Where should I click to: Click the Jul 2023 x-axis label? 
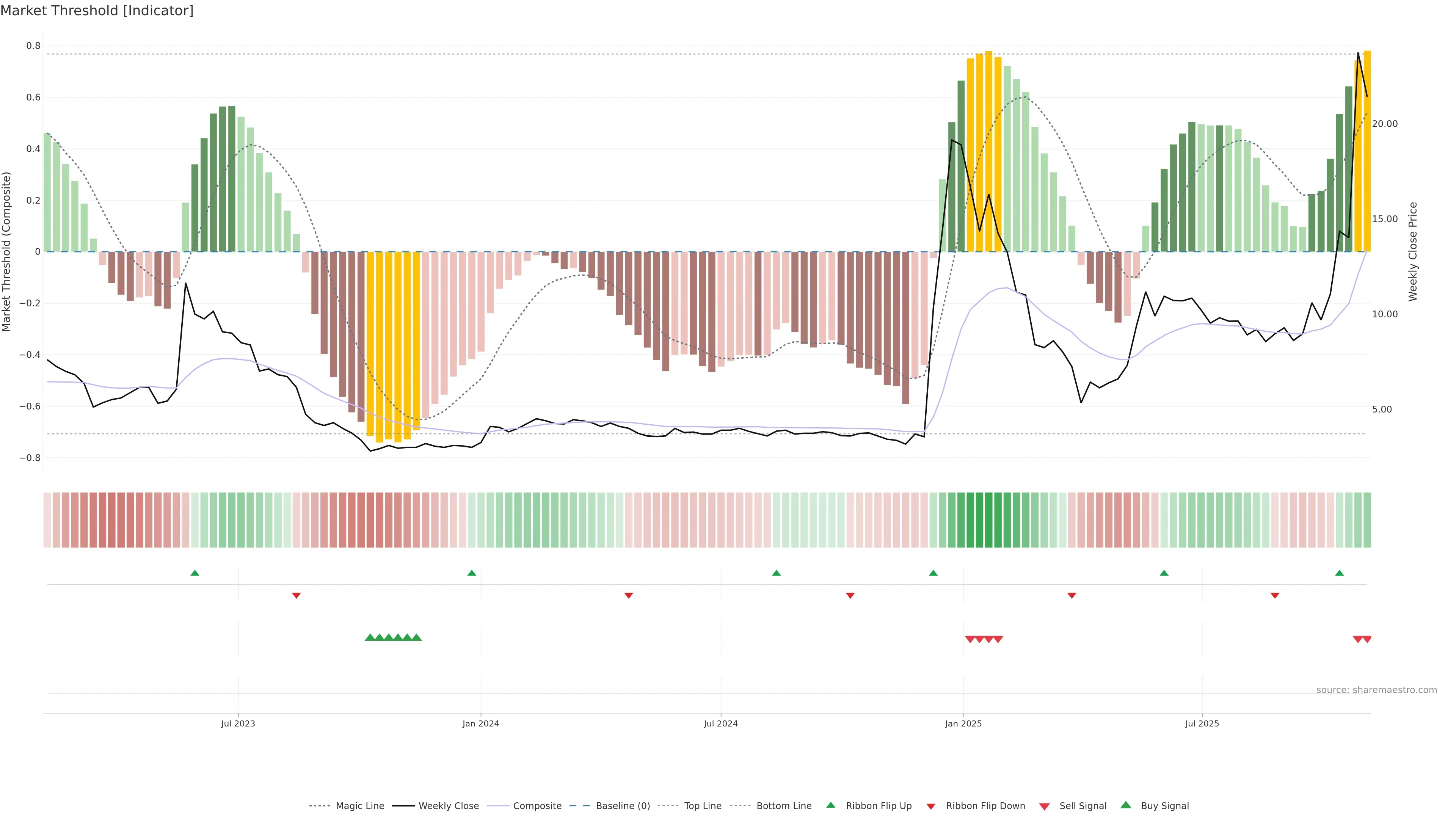point(238,723)
